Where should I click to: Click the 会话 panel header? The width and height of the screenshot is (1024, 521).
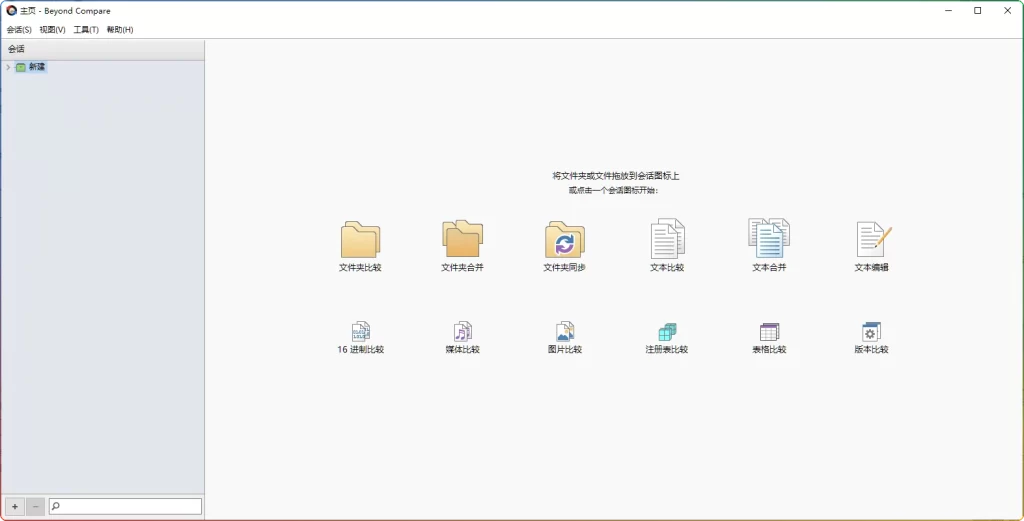(103, 49)
